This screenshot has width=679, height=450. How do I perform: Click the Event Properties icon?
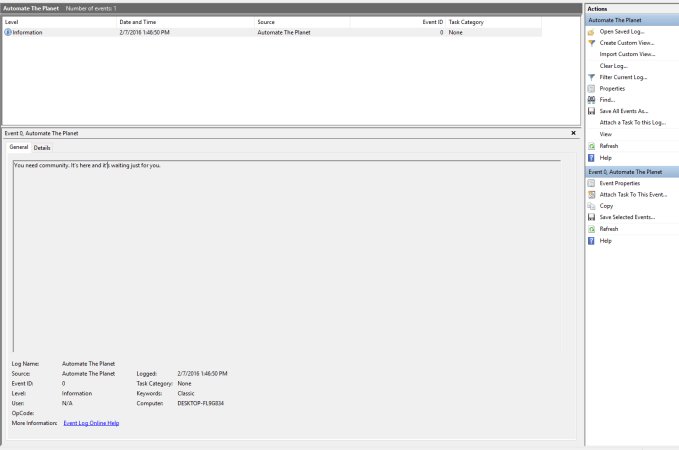[591, 183]
